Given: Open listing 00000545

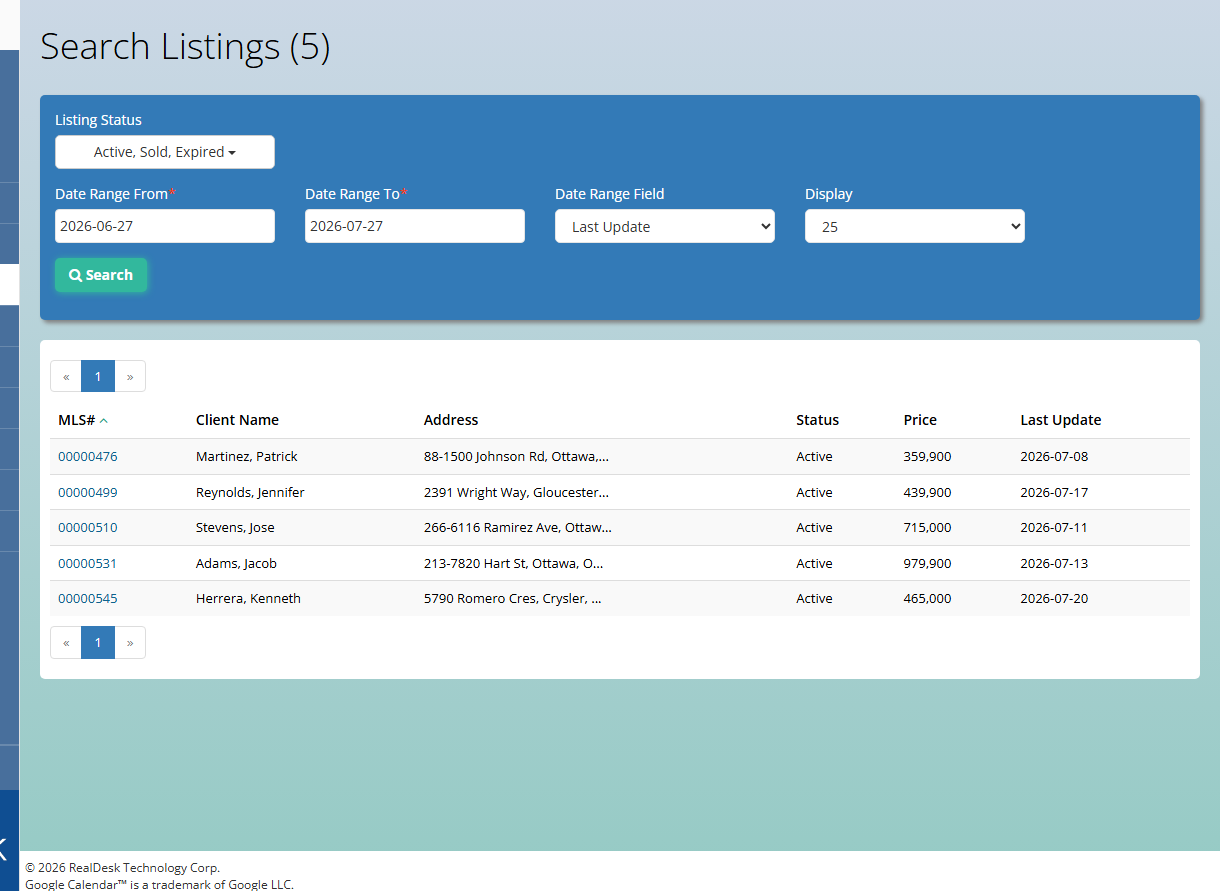Looking at the screenshot, I should pos(87,598).
